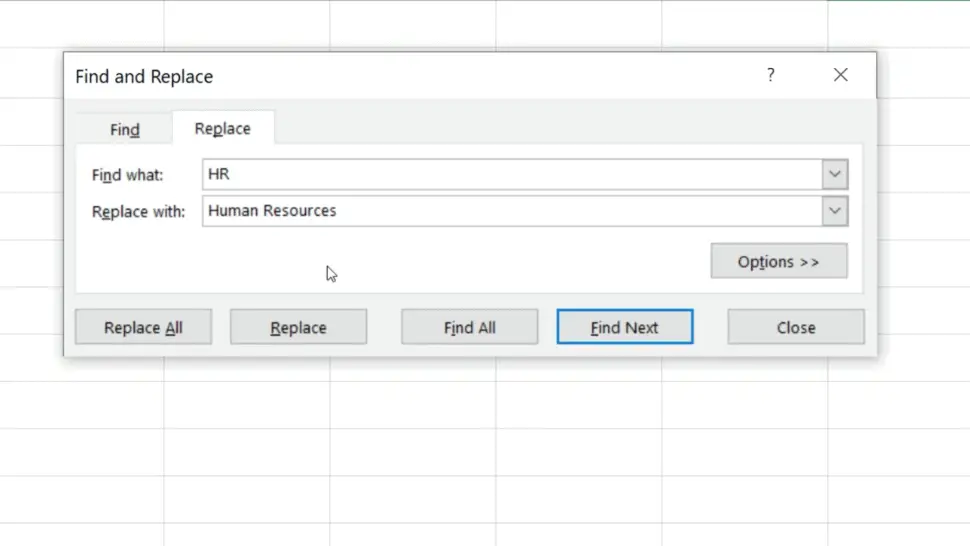
Task: Expand more settings with Options >> button
Action: click(x=778, y=261)
